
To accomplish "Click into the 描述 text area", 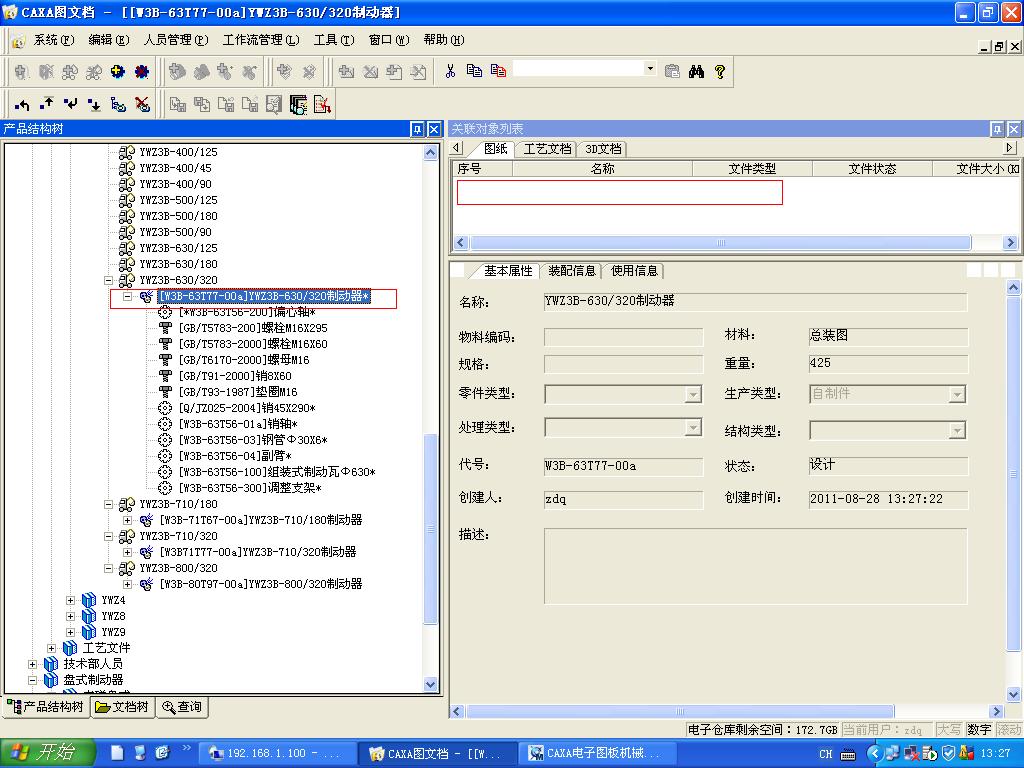I will 755,566.
